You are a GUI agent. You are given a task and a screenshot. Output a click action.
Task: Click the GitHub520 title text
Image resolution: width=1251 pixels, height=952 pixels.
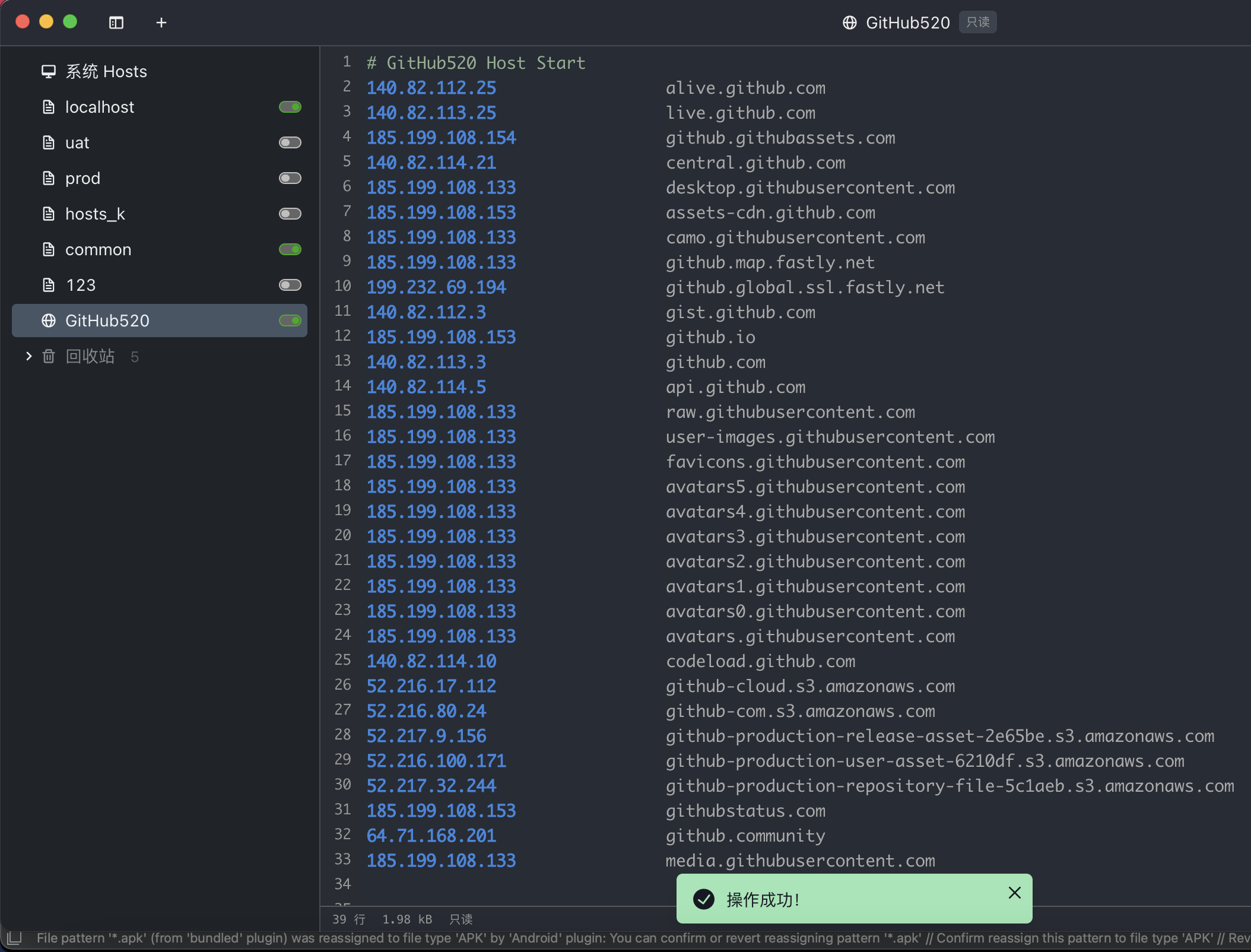(x=908, y=23)
